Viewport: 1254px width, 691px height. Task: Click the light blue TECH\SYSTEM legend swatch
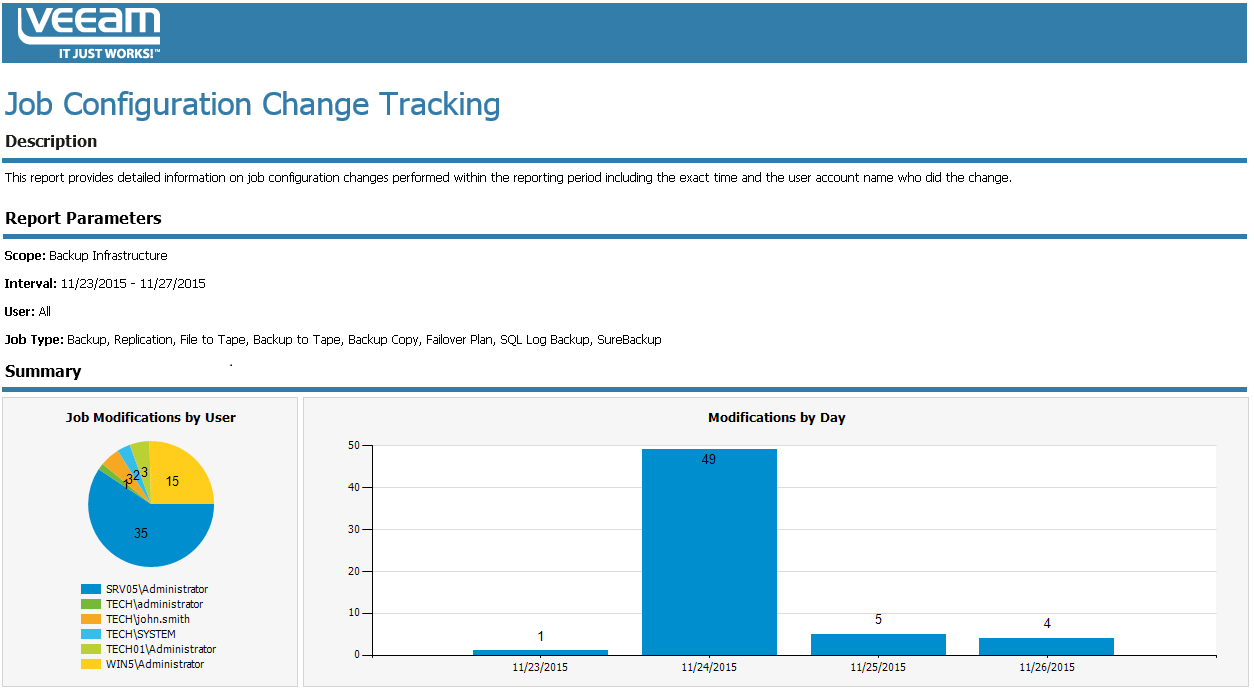pyautogui.click(x=91, y=634)
